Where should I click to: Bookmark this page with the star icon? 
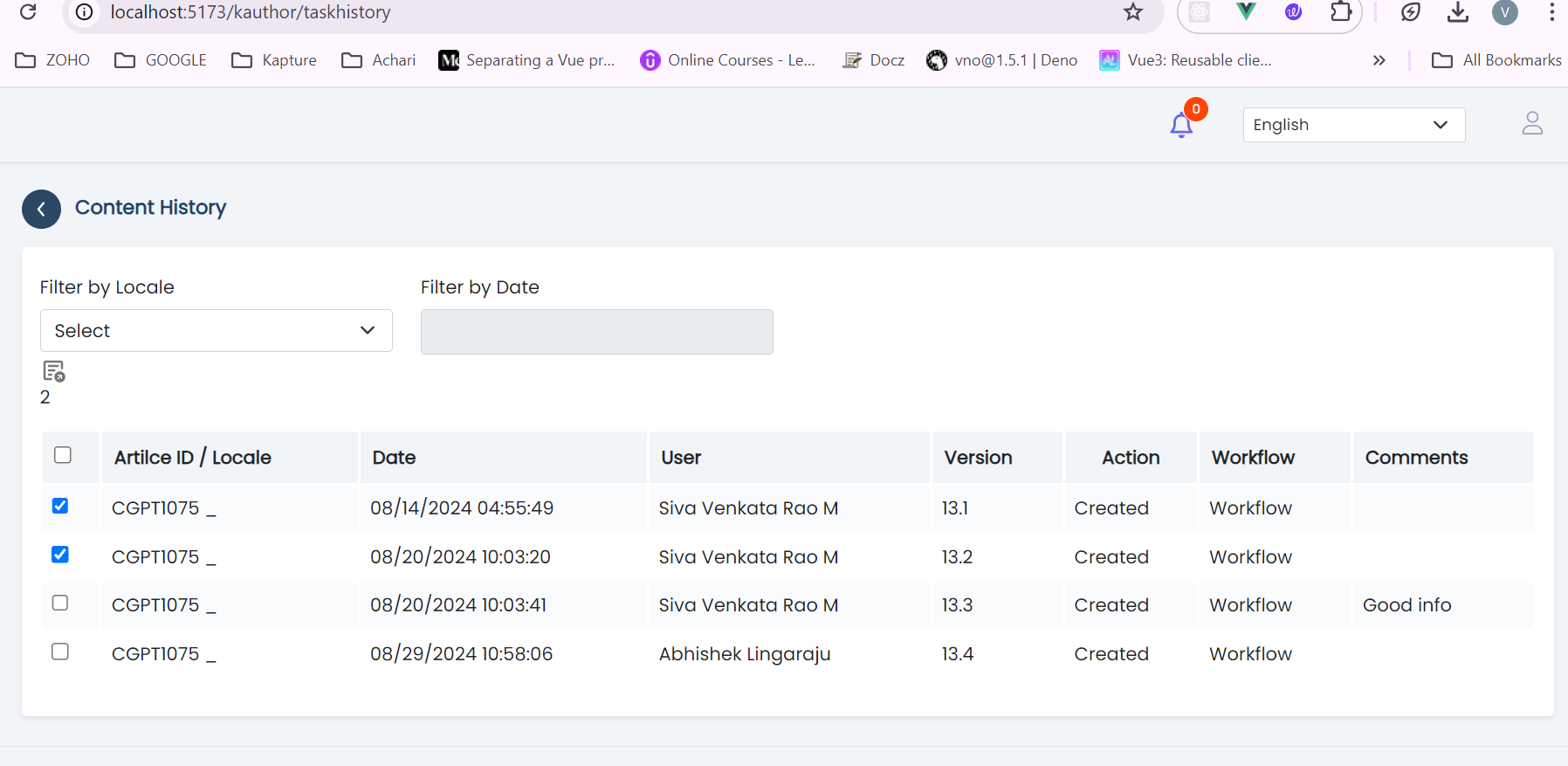click(x=1132, y=12)
